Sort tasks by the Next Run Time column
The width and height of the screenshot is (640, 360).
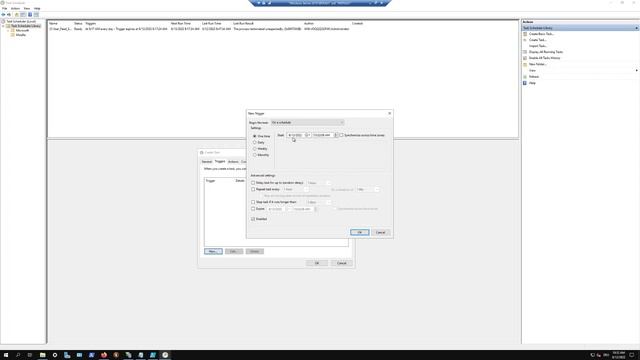[x=181, y=24]
